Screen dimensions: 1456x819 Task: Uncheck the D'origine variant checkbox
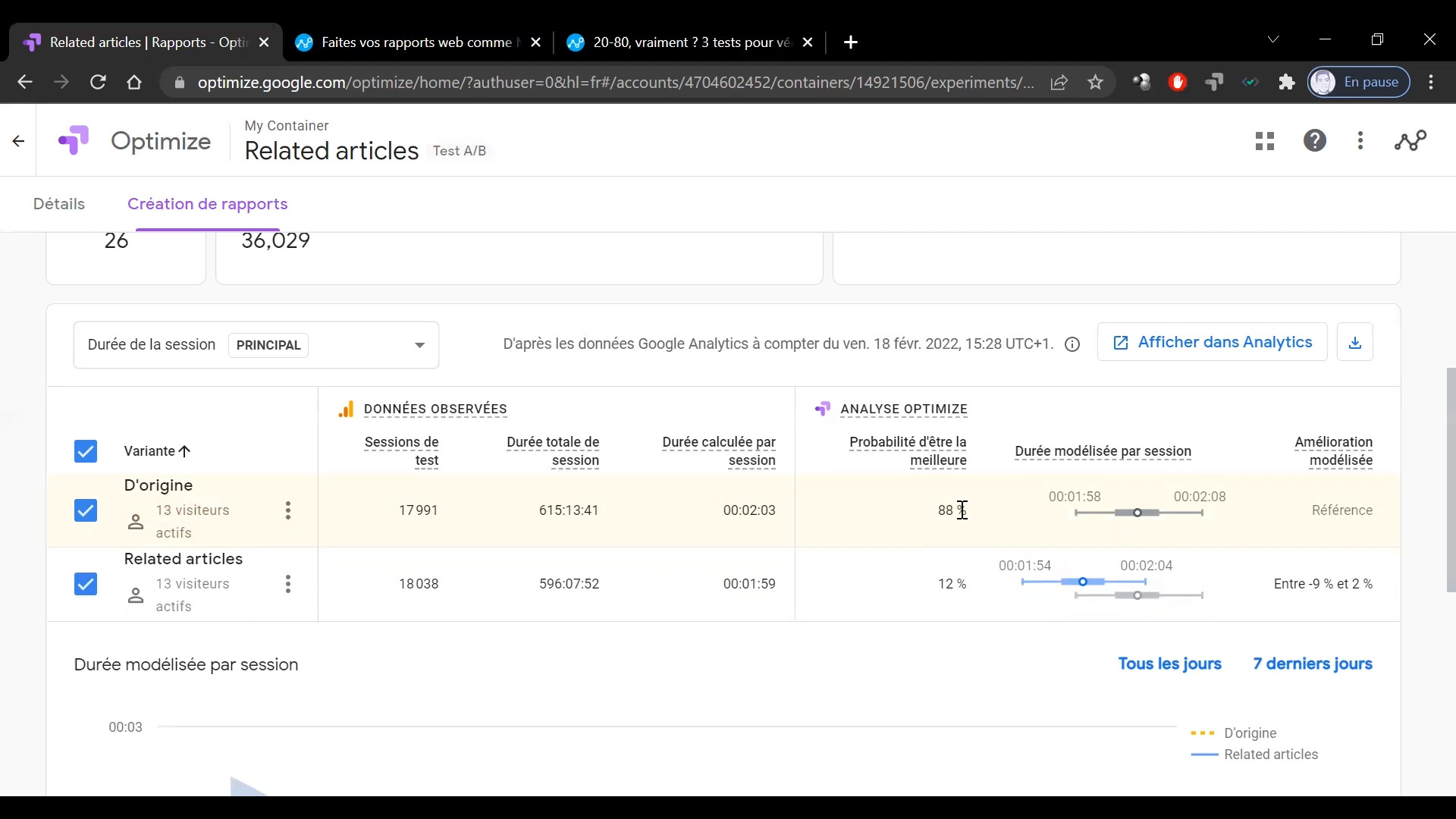pyautogui.click(x=86, y=510)
